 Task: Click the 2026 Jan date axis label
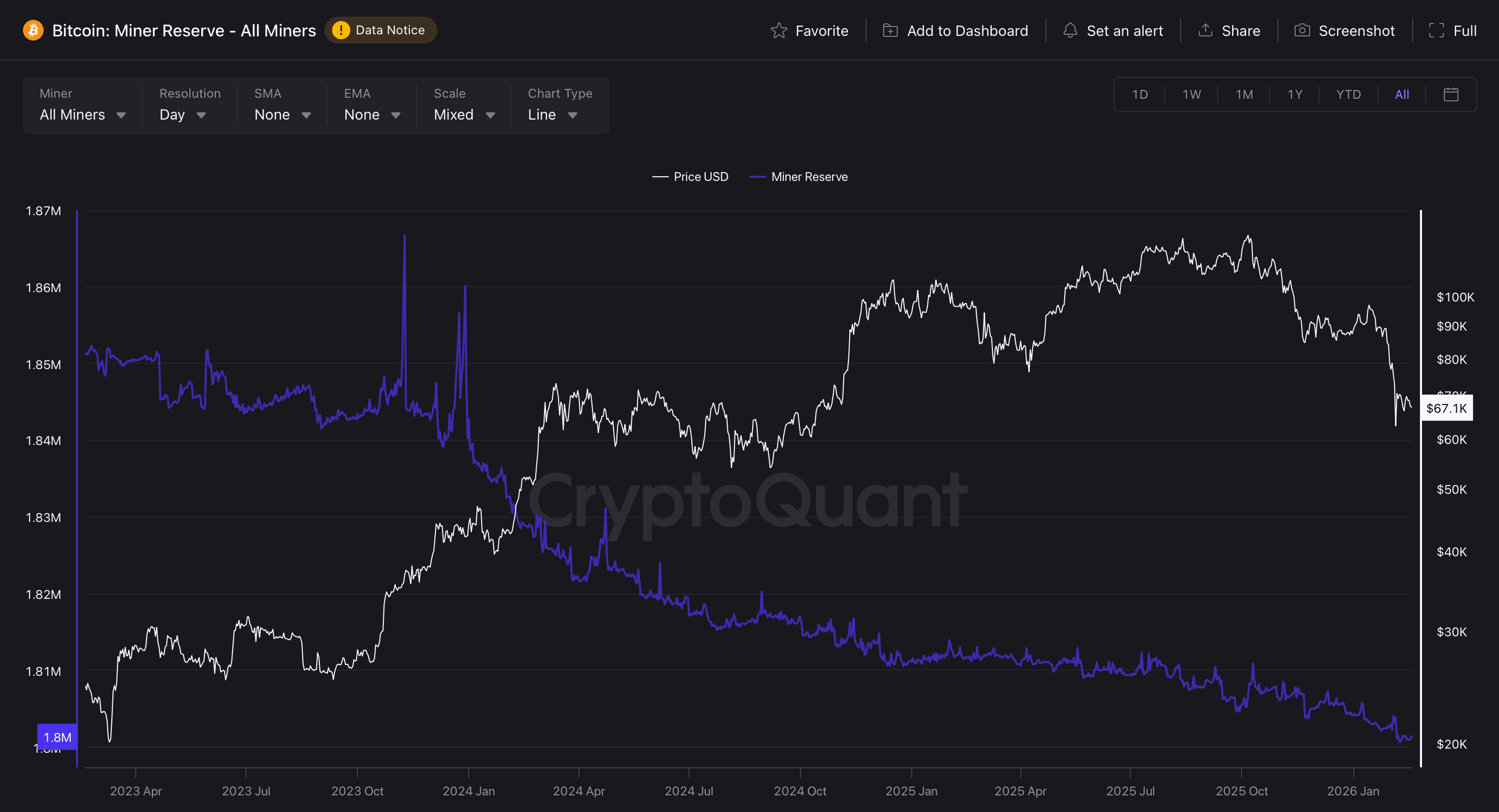(x=1353, y=791)
